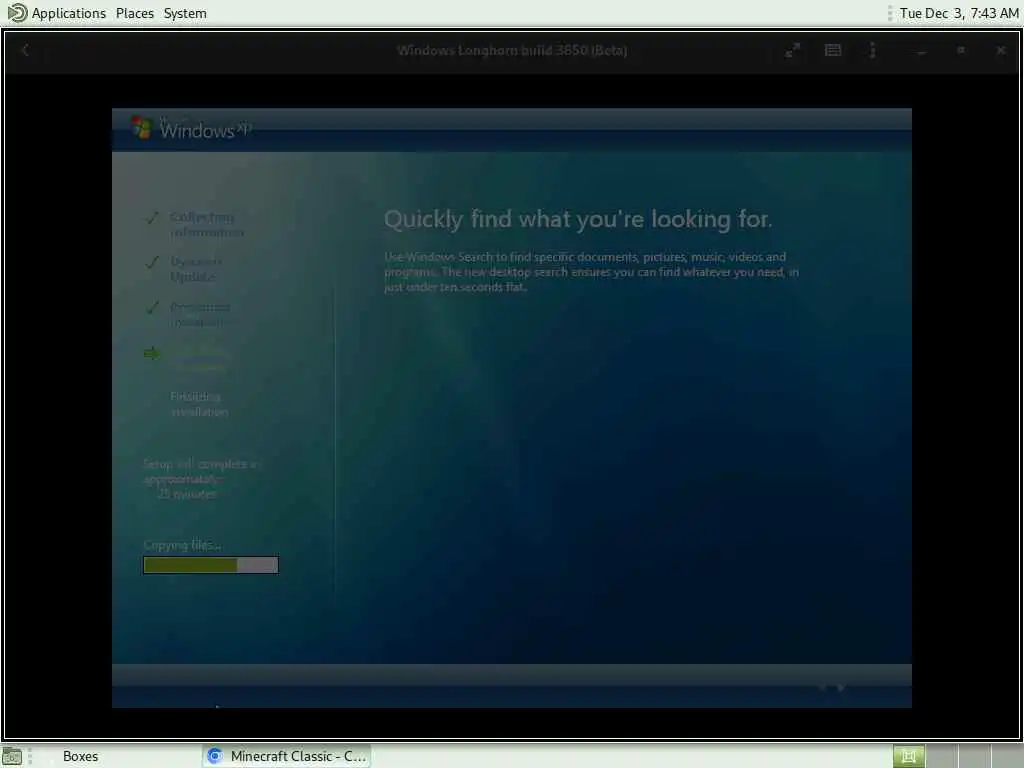Open the keyboard shortcuts button in Boxes
Viewport: 1024px width, 768px height.
833,50
